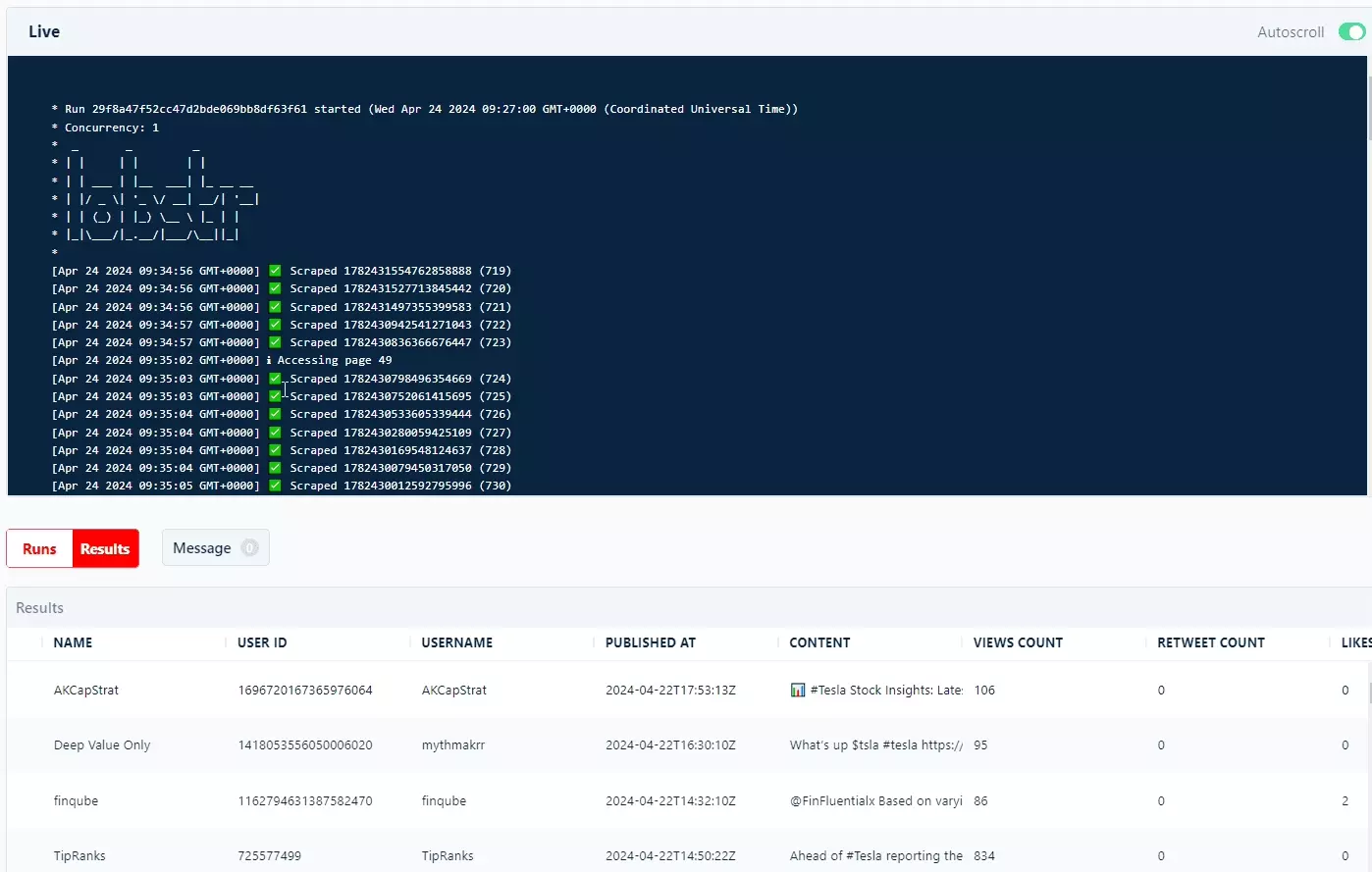Switch to the Runs tab

(x=39, y=549)
